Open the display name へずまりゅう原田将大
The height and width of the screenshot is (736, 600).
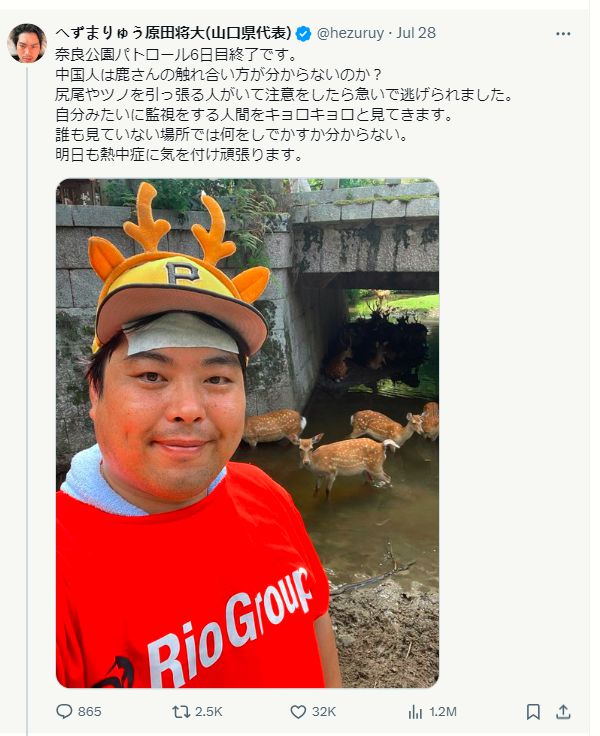pos(174,33)
